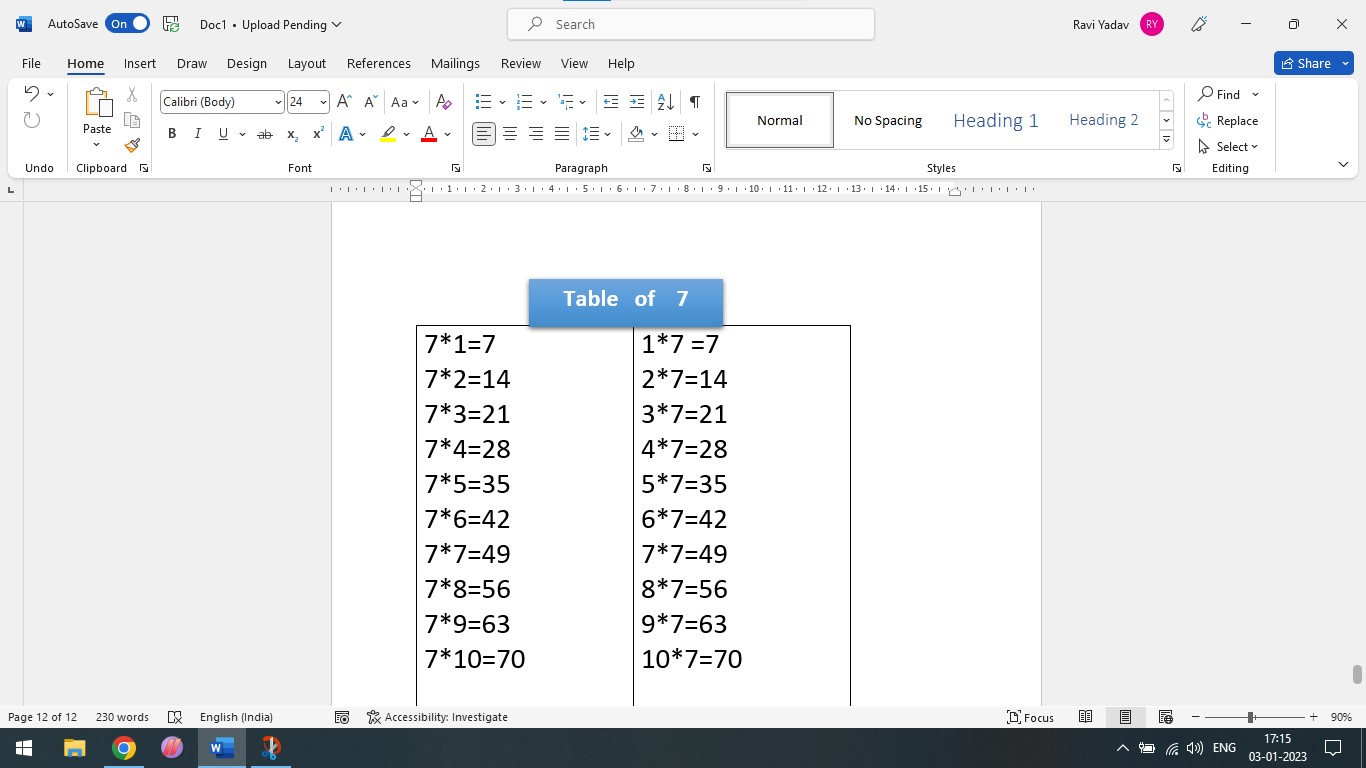This screenshot has height=768, width=1366.
Task: Click the zoom slider handle
Action: click(x=1250, y=717)
